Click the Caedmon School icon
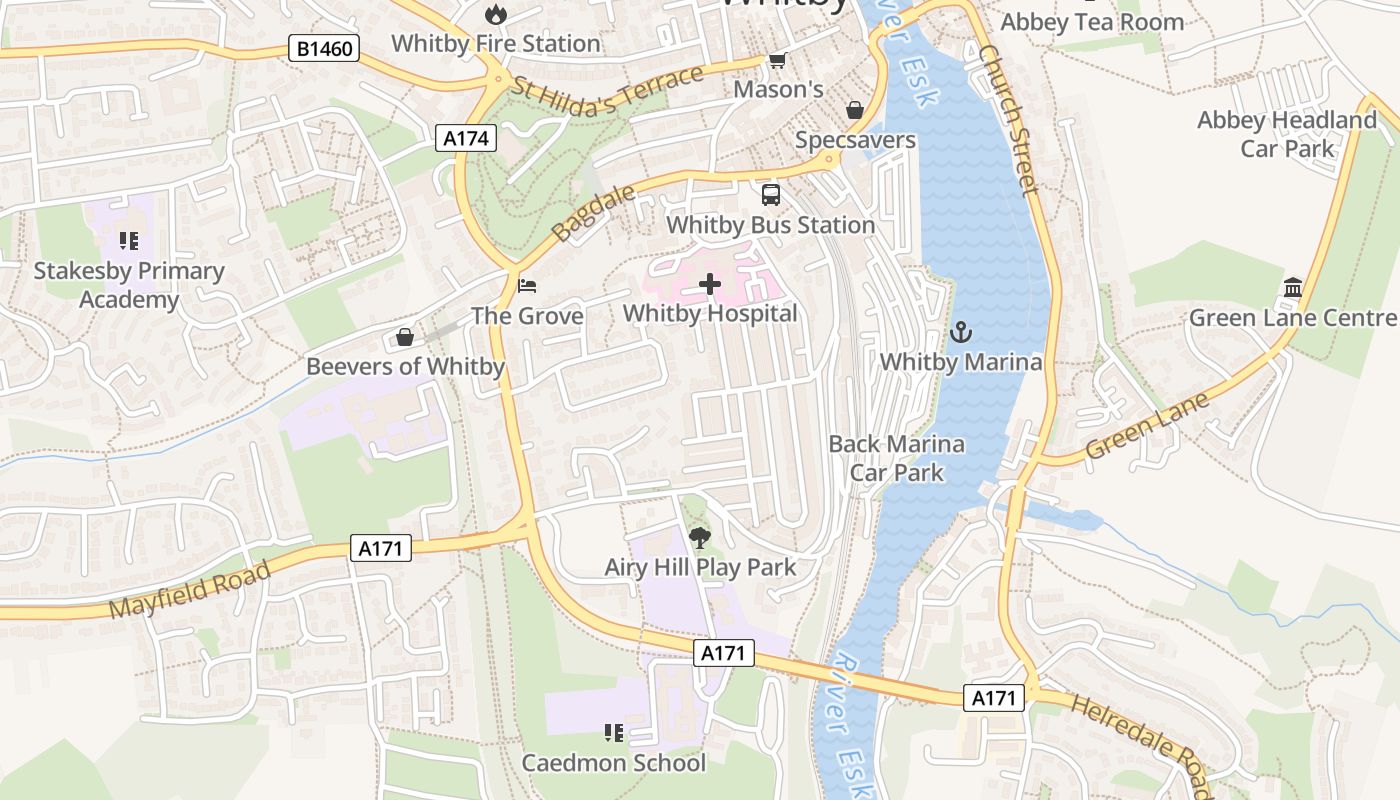The height and width of the screenshot is (800, 1400). point(614,733)
